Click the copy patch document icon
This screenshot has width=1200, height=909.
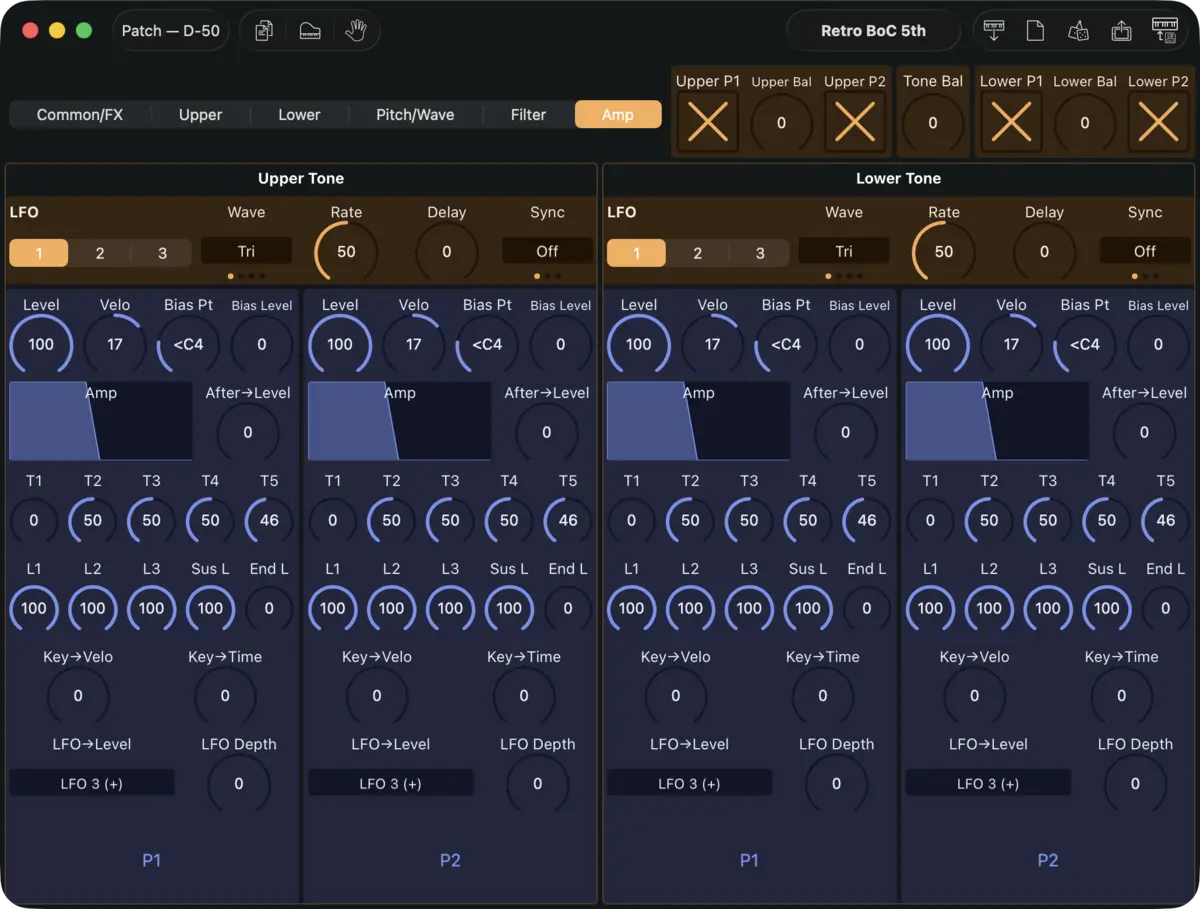coord(264,31)
